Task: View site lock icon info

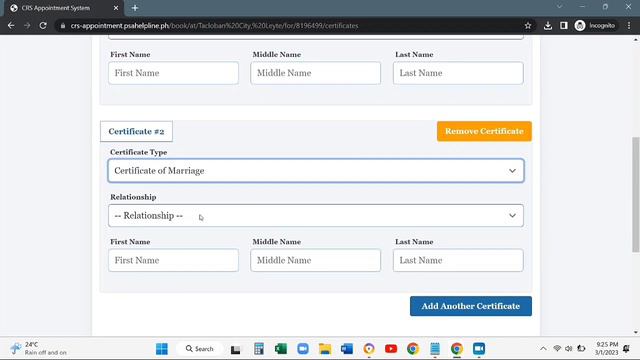Action: 62,25
